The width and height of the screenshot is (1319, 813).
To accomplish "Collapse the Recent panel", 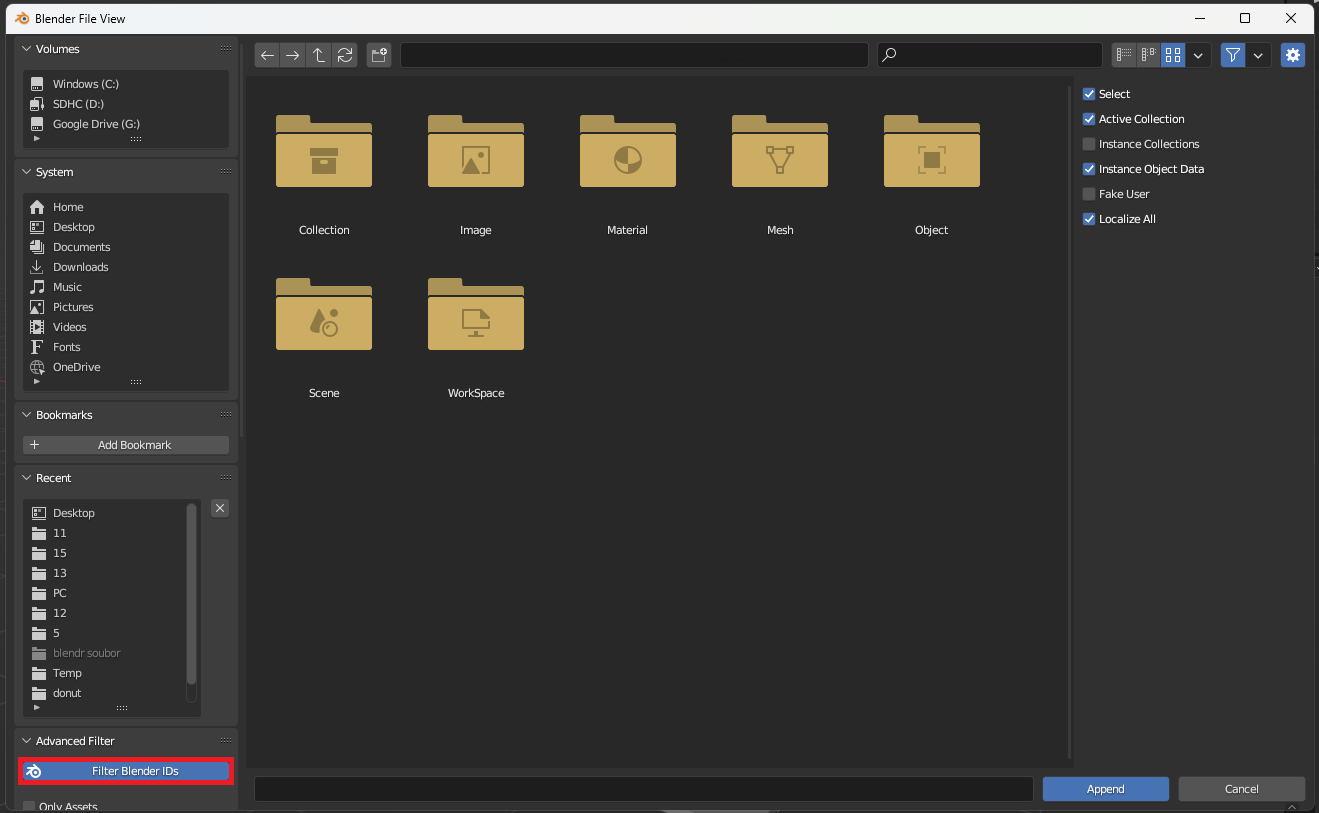I will [x=27, y=478].
